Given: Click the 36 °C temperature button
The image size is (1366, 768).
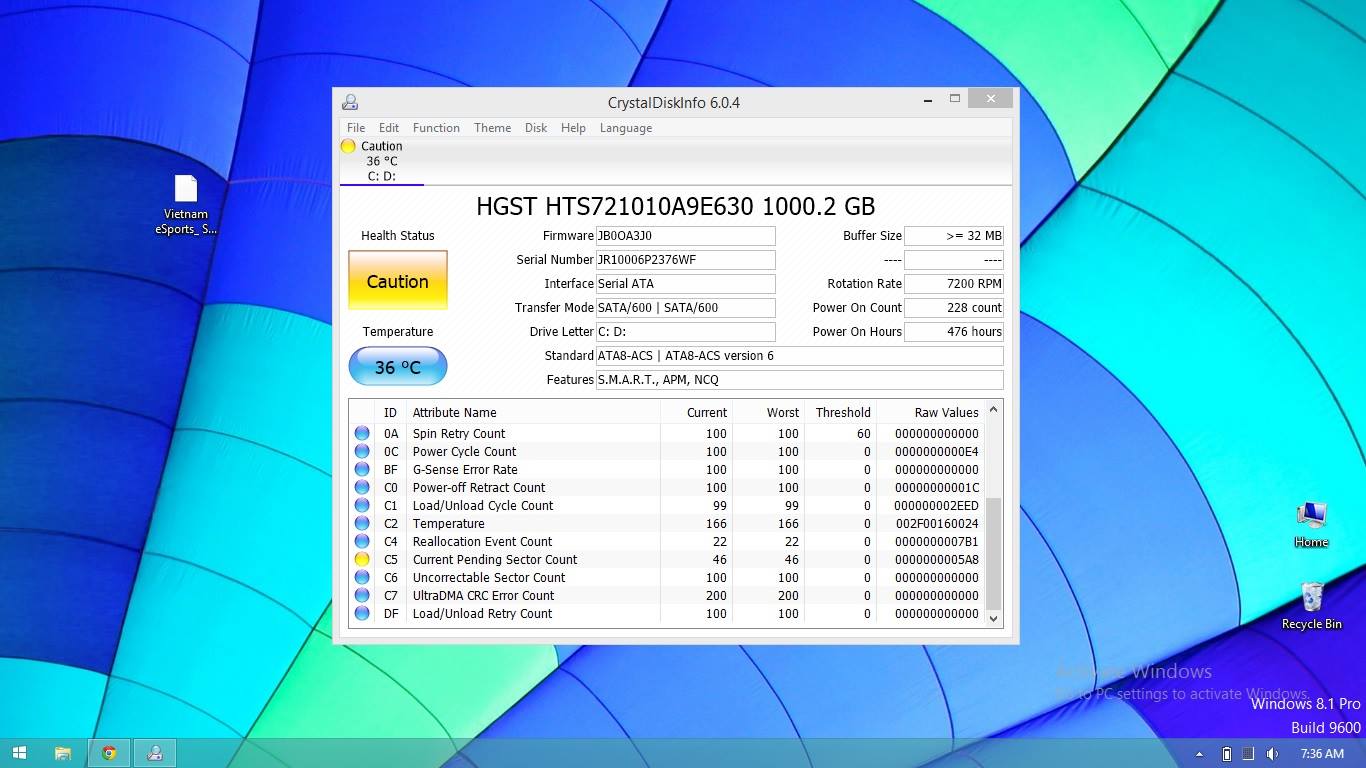Looking at the screenshot, I should 398,367.
